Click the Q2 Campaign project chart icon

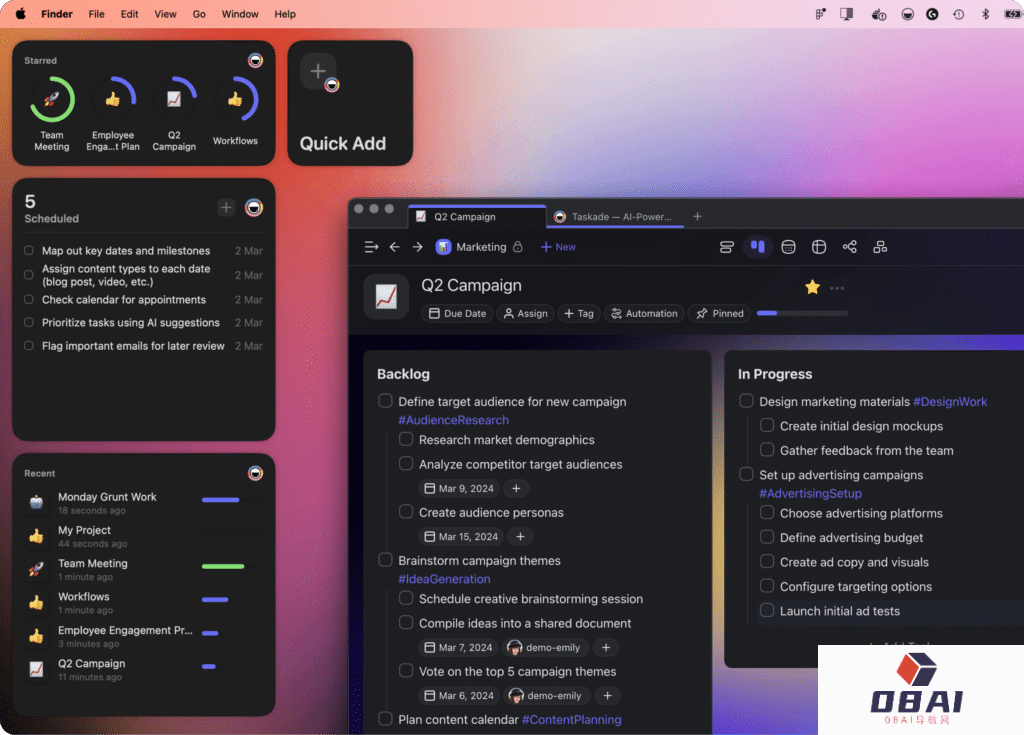pos(386,297)
